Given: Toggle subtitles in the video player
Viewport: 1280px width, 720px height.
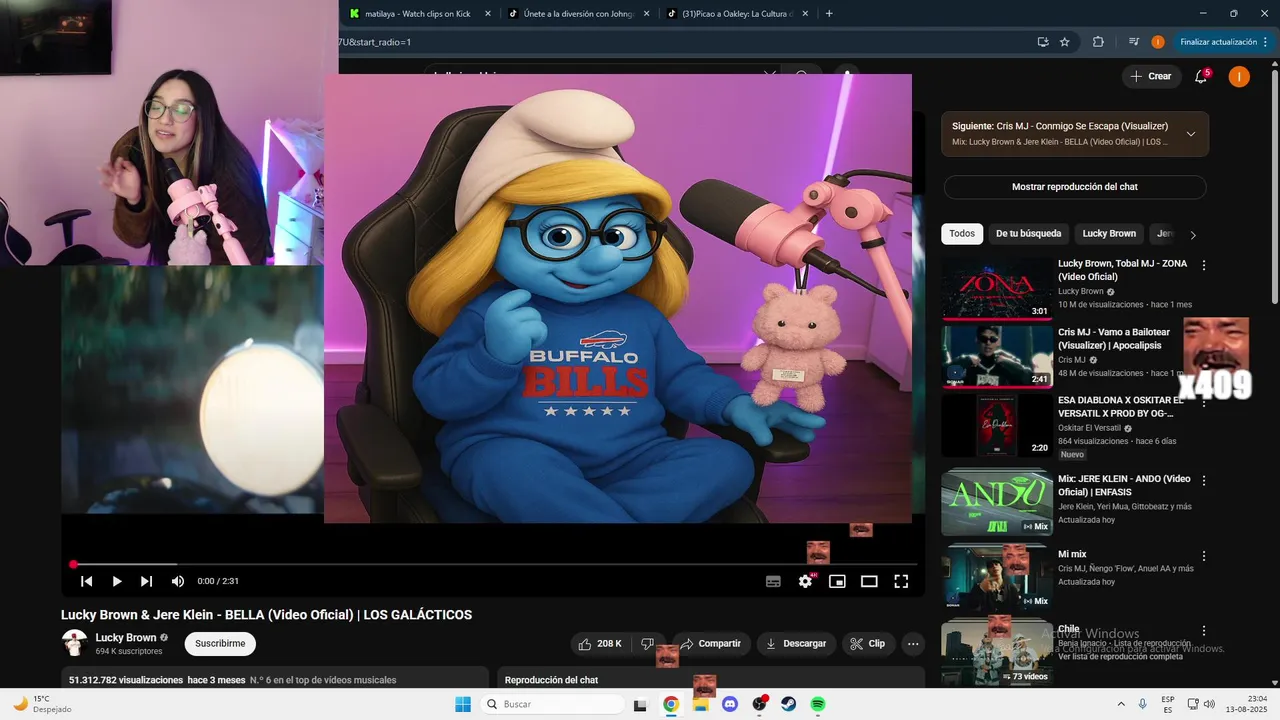Looking at the screenshot, I should tap(773, 581).
